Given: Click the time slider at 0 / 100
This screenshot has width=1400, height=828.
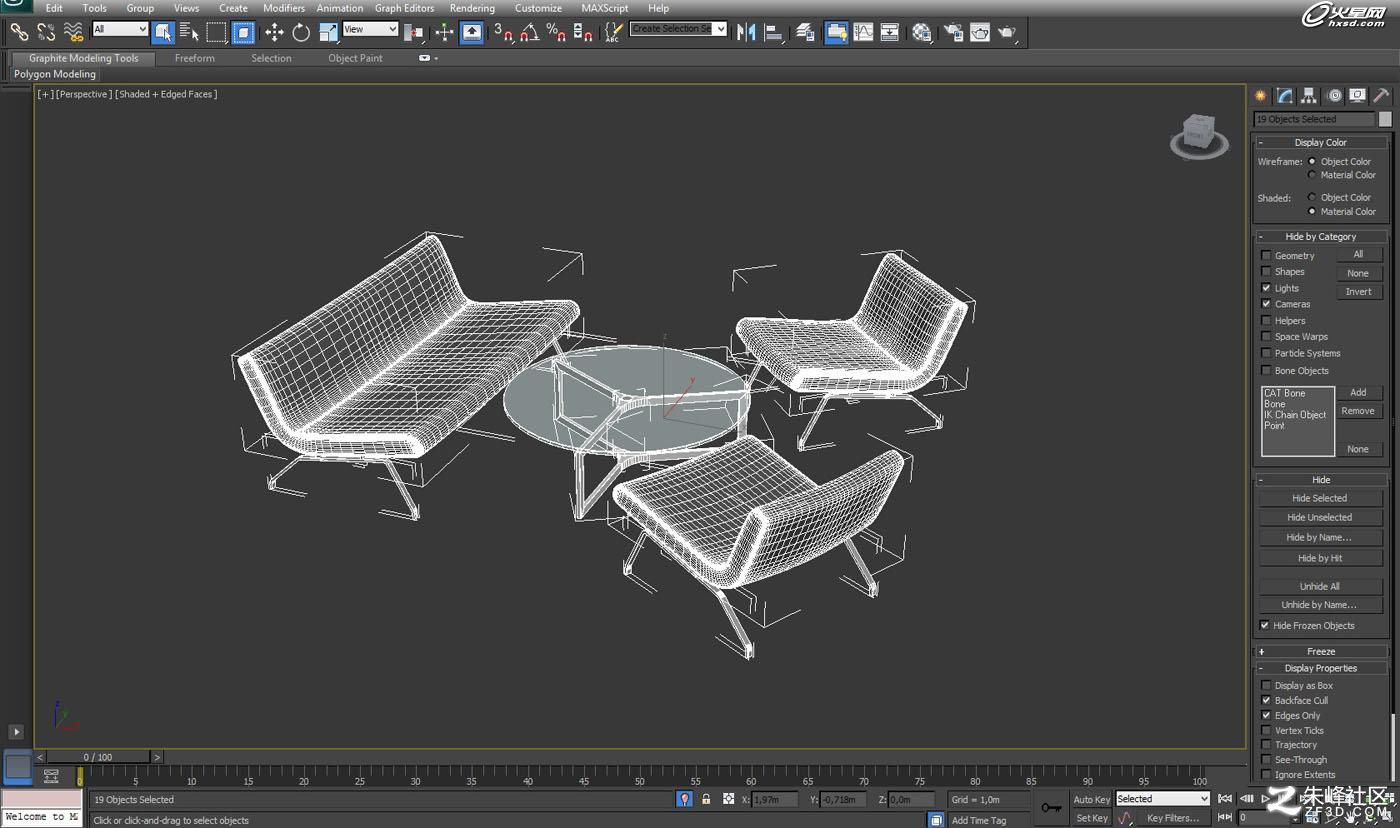Looking at the screenshot, I should 98,757.
